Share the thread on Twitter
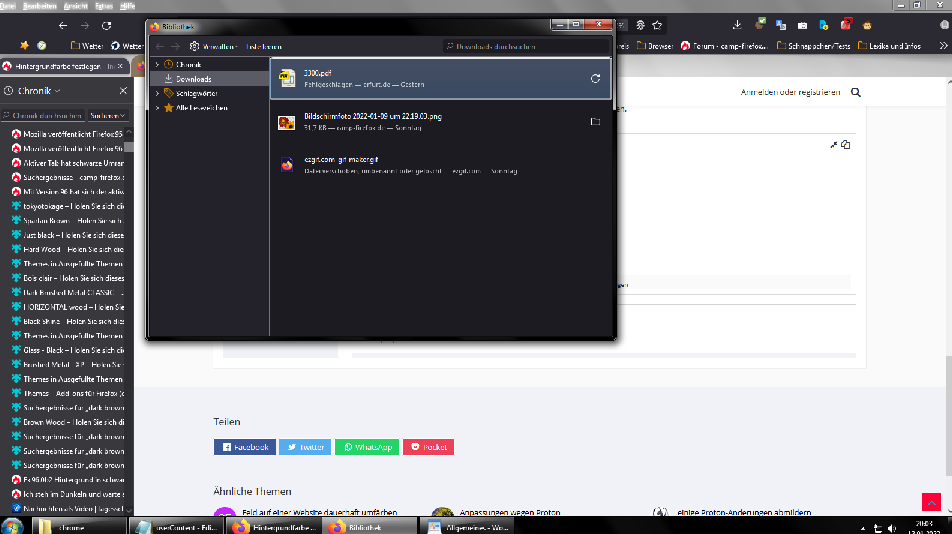 [305, 447]
